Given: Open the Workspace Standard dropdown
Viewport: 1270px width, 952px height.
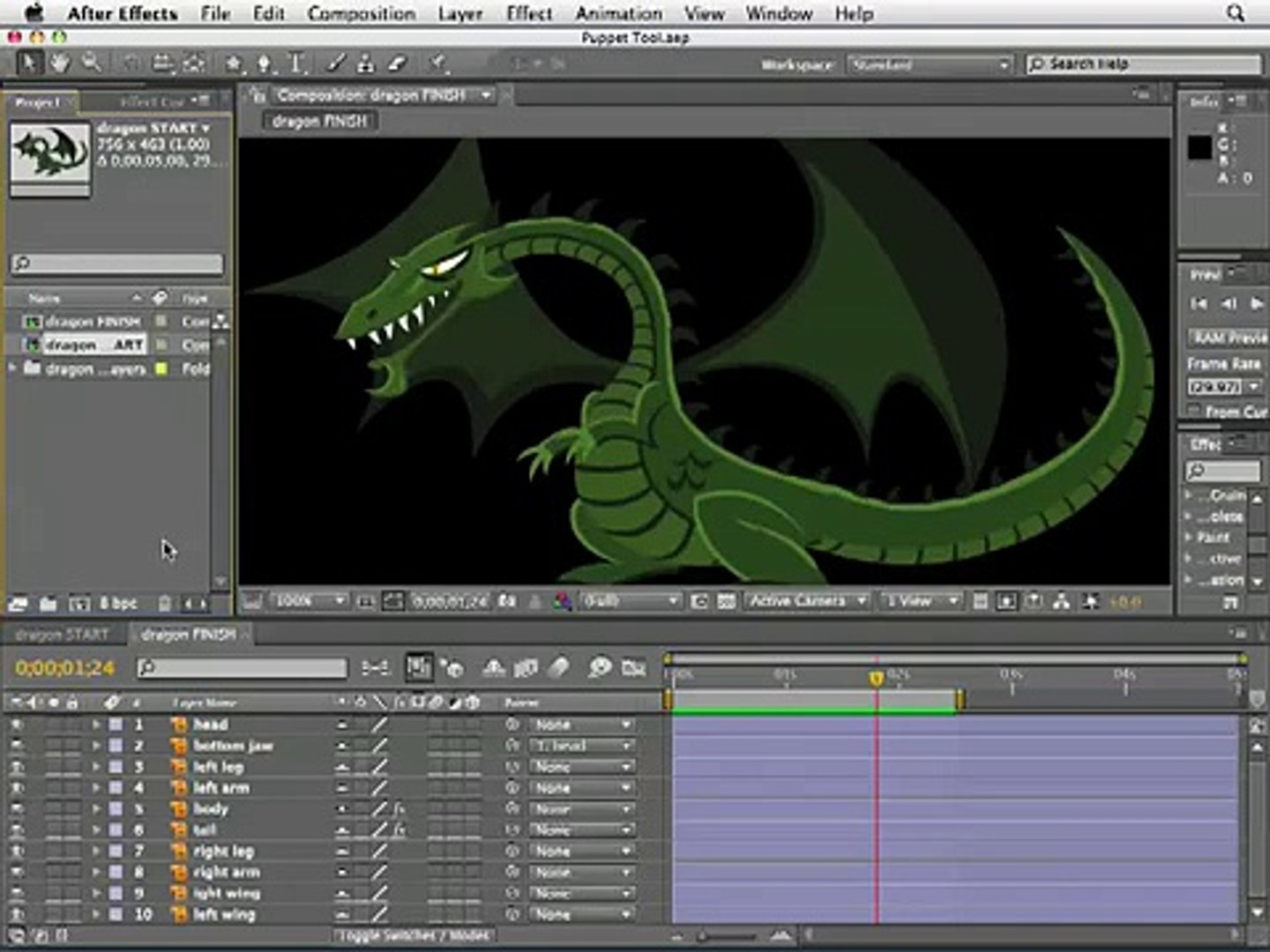Looking at the screenshot, I should [929, 64].
